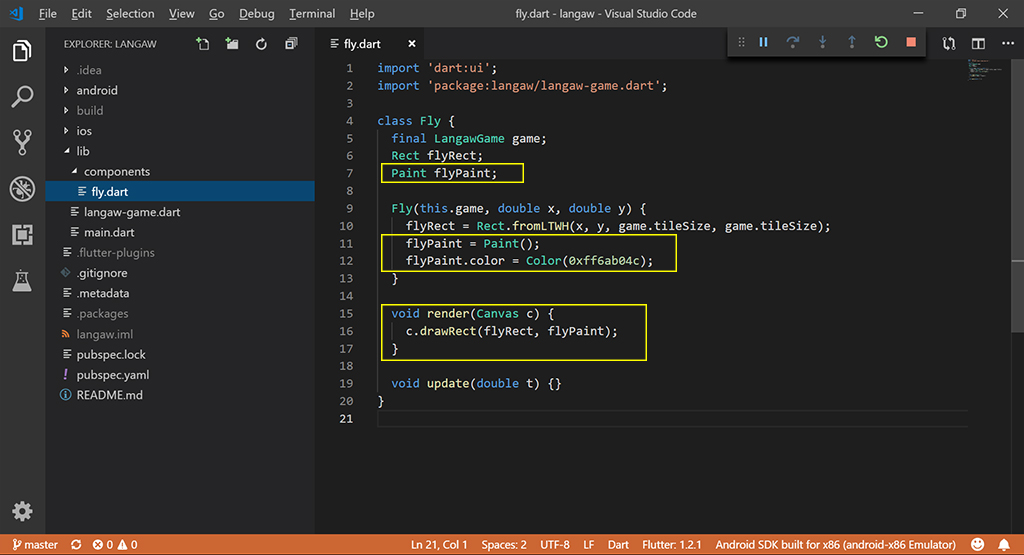Restart the debug session

click(880, 42)
